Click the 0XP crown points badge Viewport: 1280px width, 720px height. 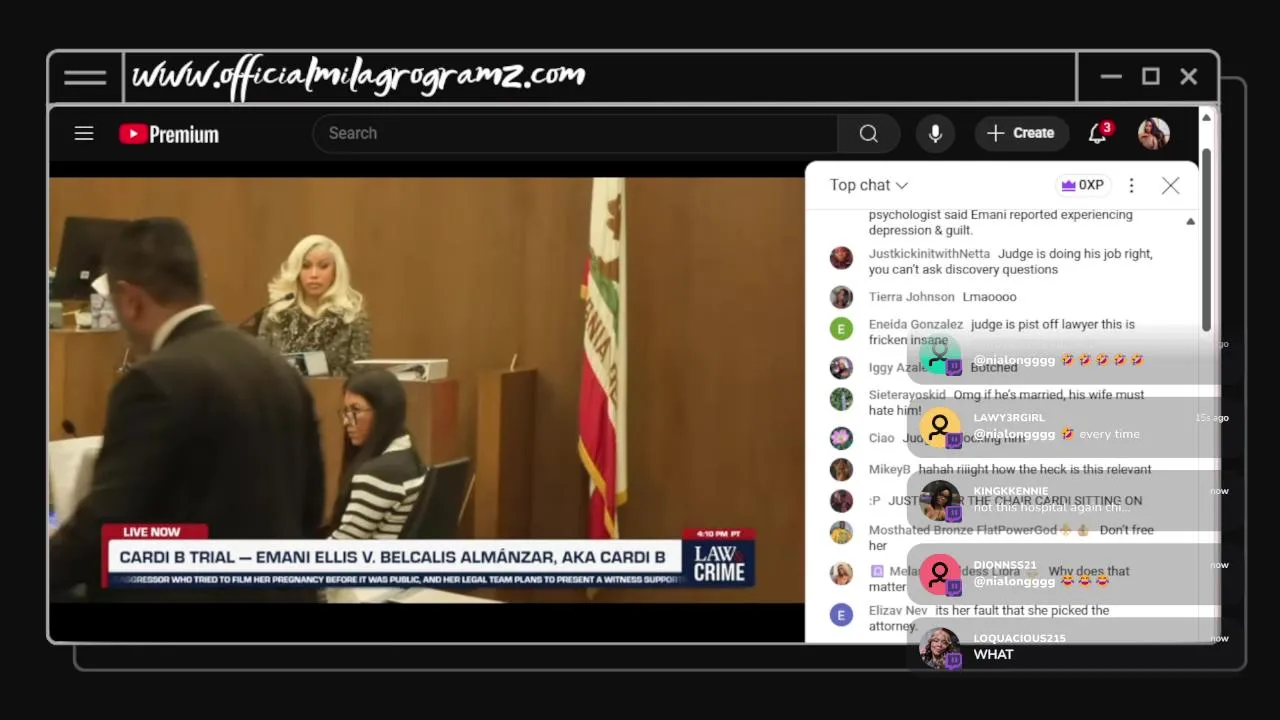[x=1083, y=185]
